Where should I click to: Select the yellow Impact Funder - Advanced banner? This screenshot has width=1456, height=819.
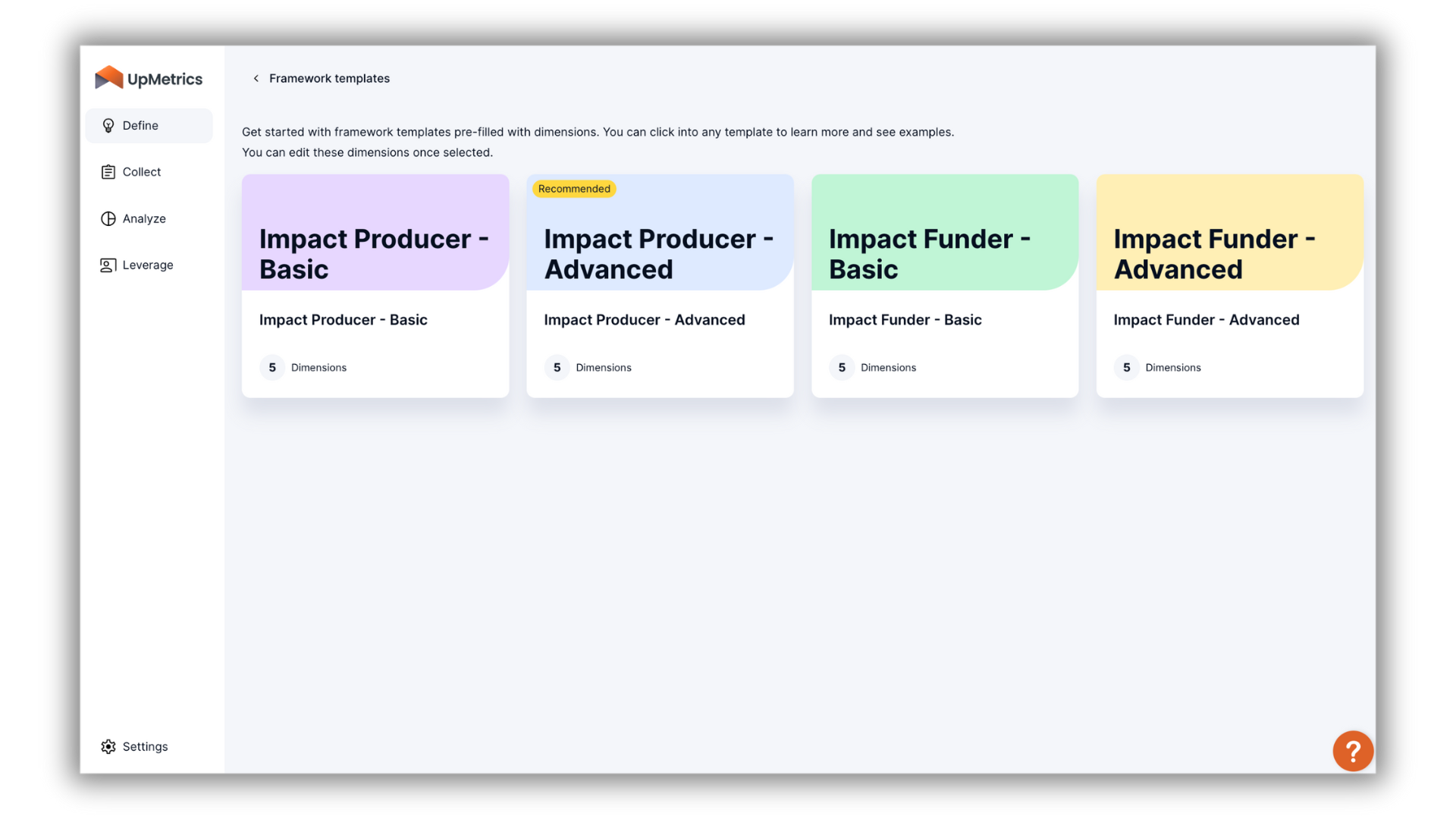[x=1229, y=232]
